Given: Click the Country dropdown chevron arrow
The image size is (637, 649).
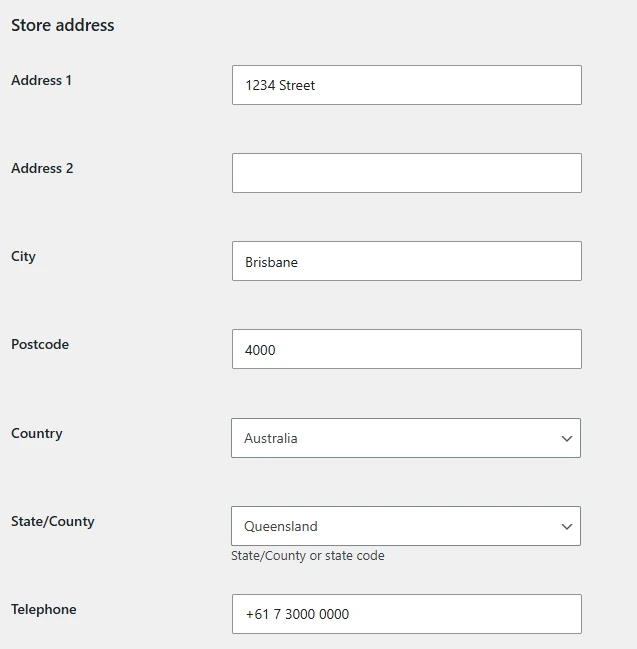Looking at the screenshot, I should pyautogui.click(x=567, y=438).
